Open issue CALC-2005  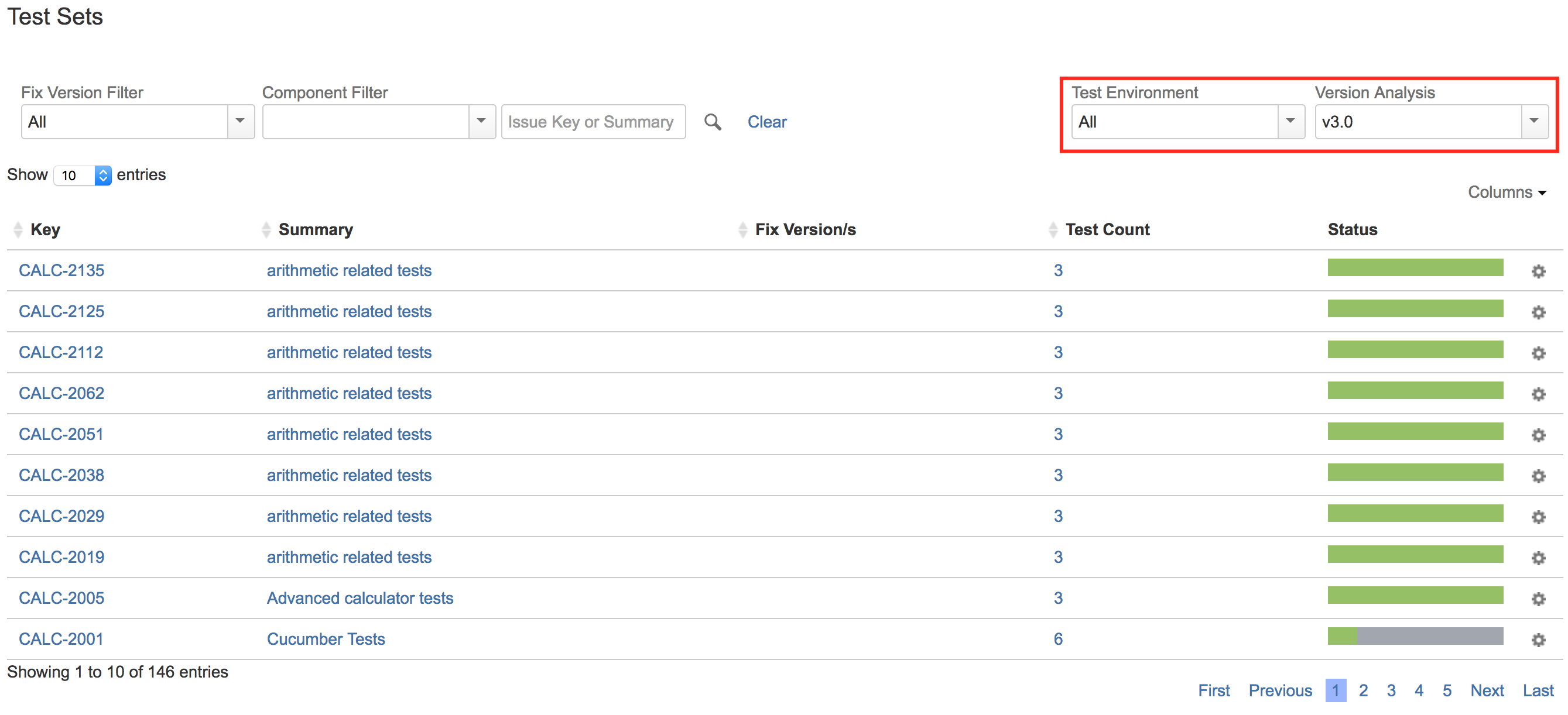(x=61, y=597)
